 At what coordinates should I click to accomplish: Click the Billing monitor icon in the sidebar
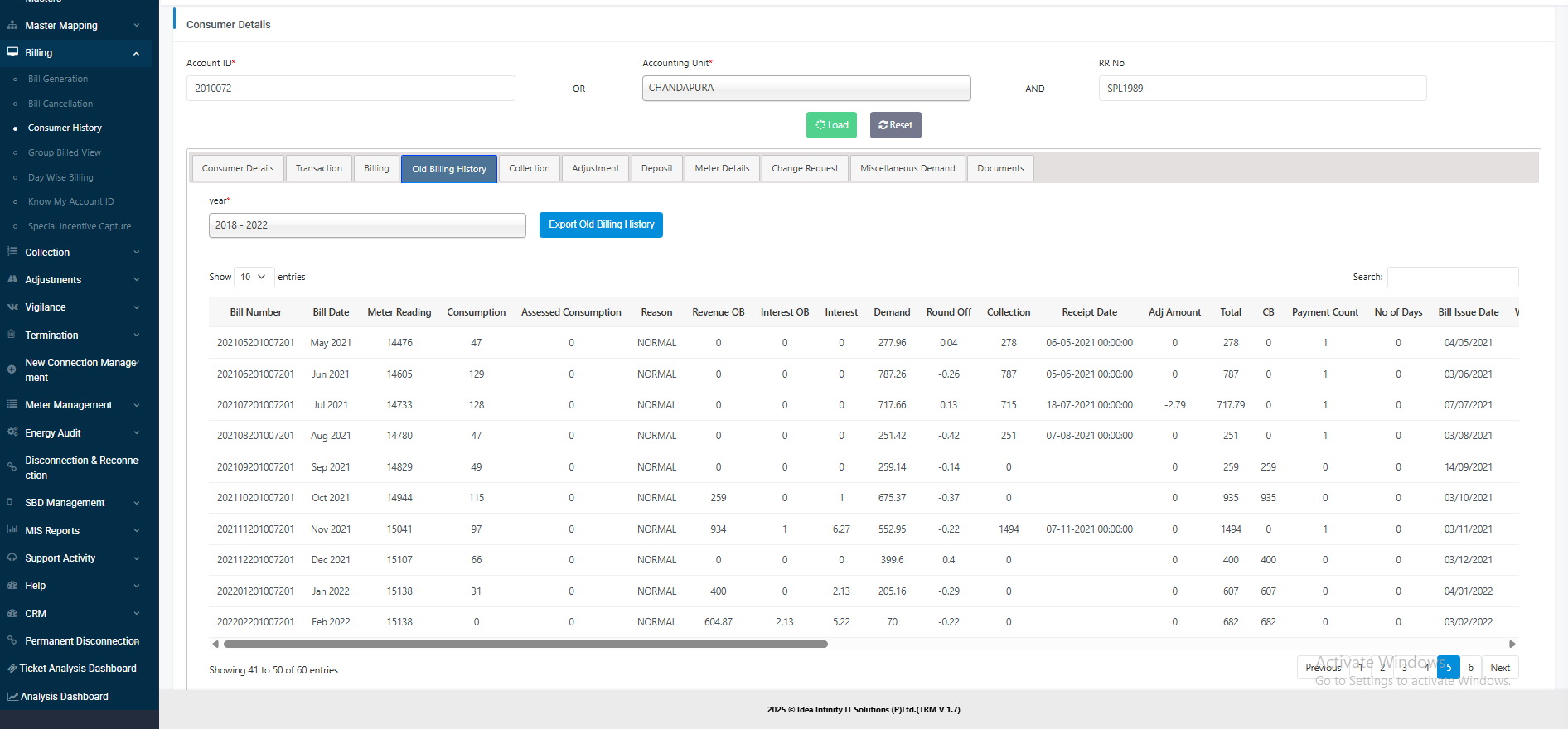click(x=12, y=52)
